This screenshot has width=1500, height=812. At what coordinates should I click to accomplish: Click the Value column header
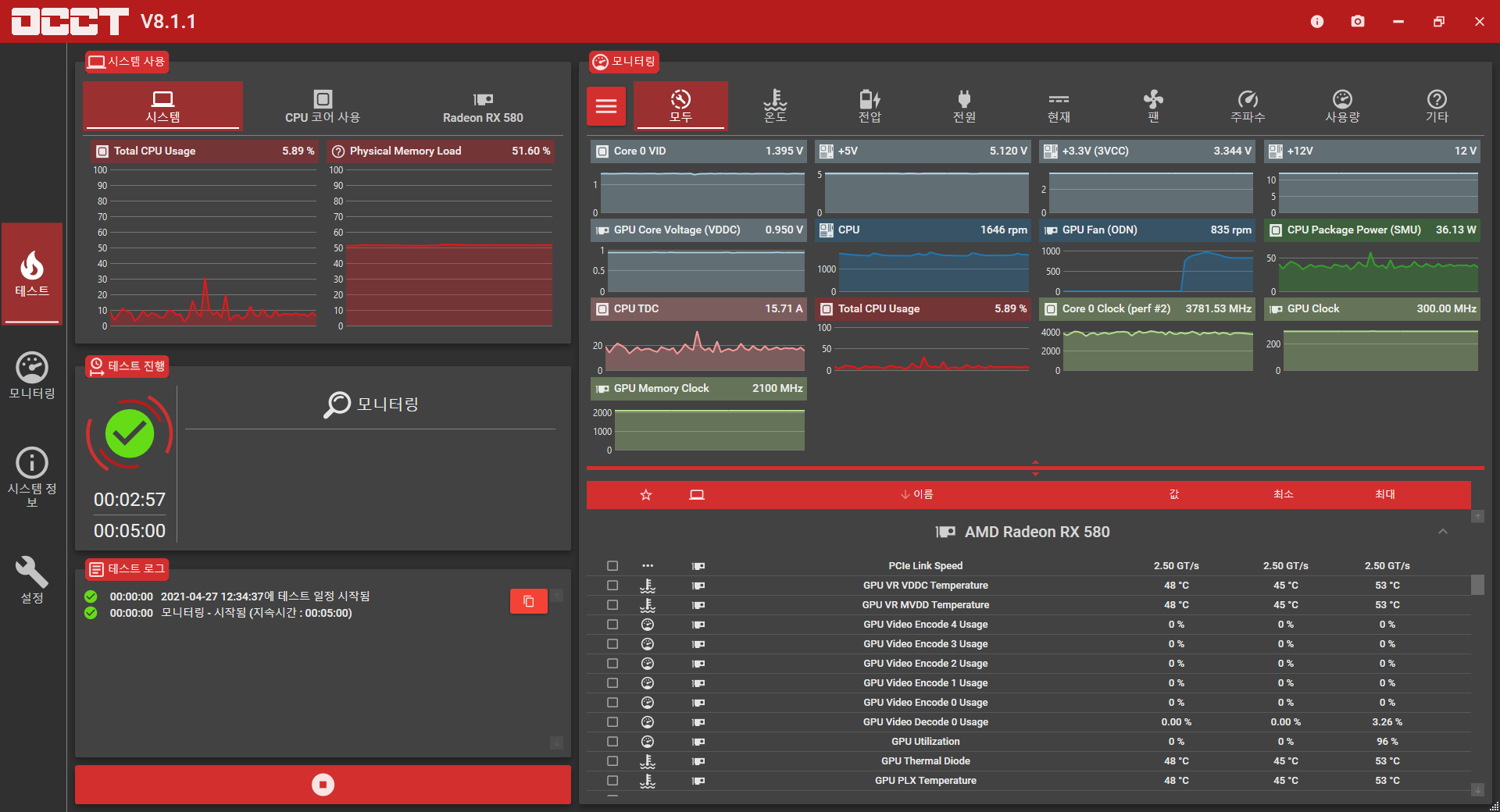[x=1174, y=494]
